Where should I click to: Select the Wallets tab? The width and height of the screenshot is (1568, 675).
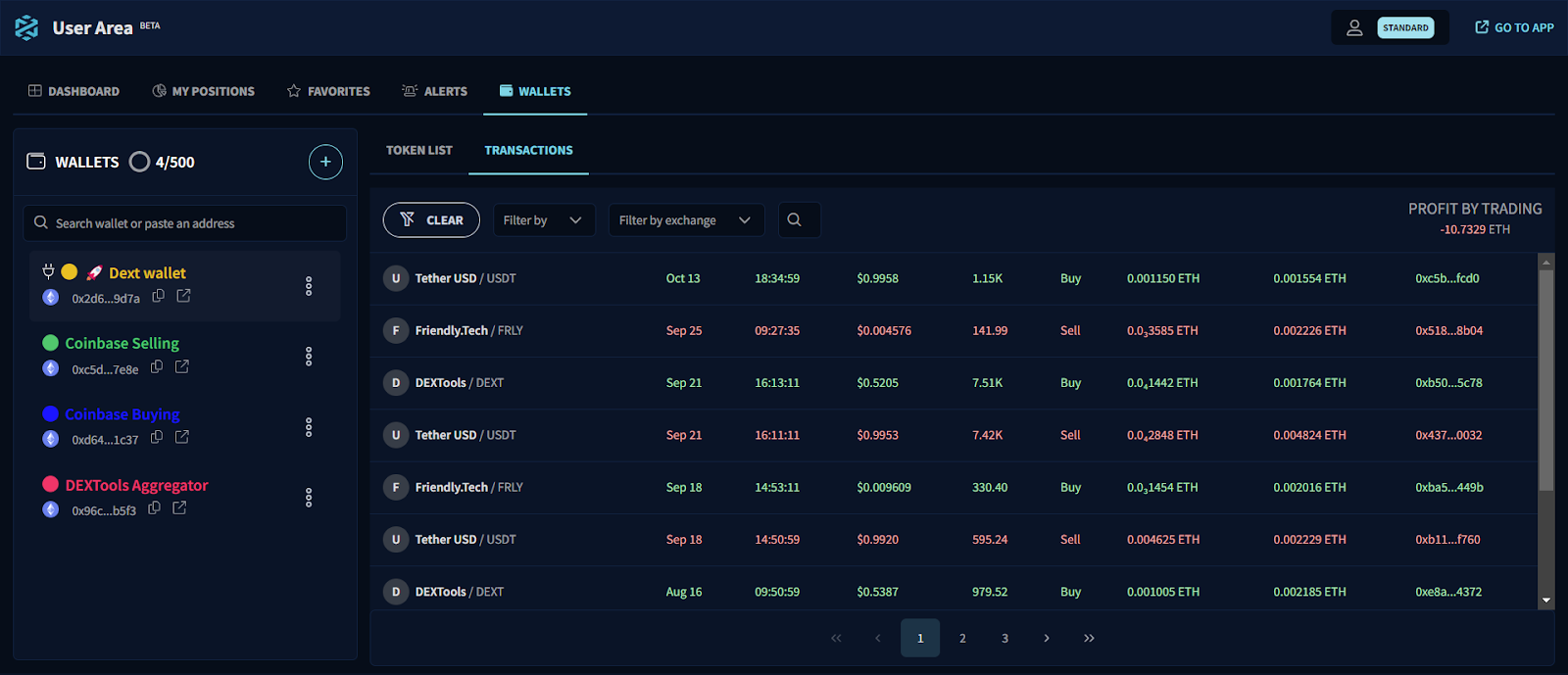535,91
